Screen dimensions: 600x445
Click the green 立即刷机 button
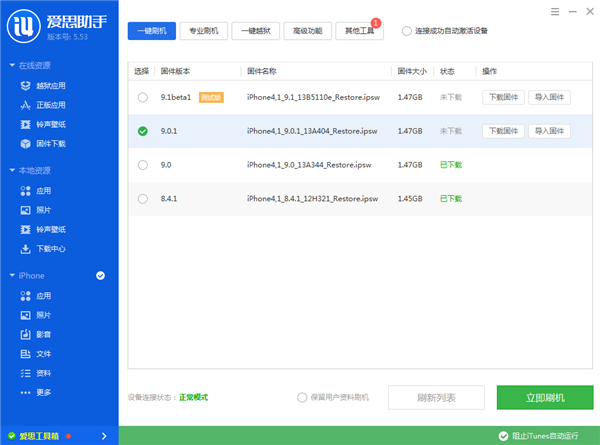tap(545, 398)
